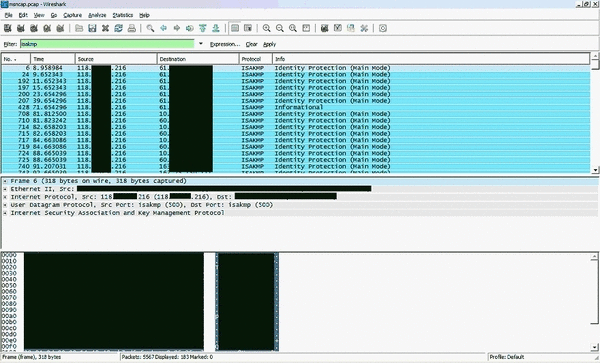Open the Go menu
Image resolution: width=600 pixels, height=363 pixels.
[x=54, y=15]
